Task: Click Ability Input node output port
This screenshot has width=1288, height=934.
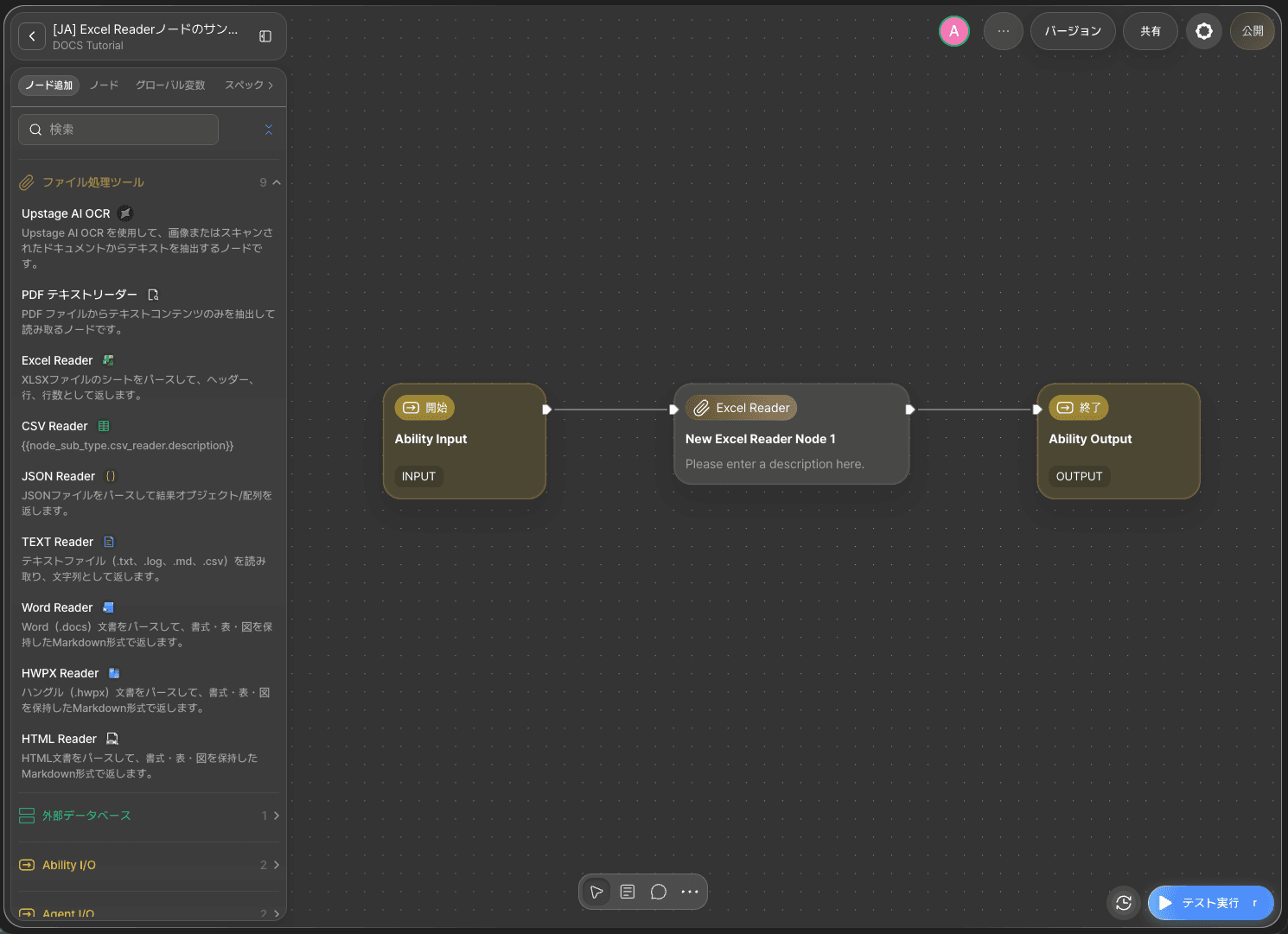Action: (x=546, y=410)
